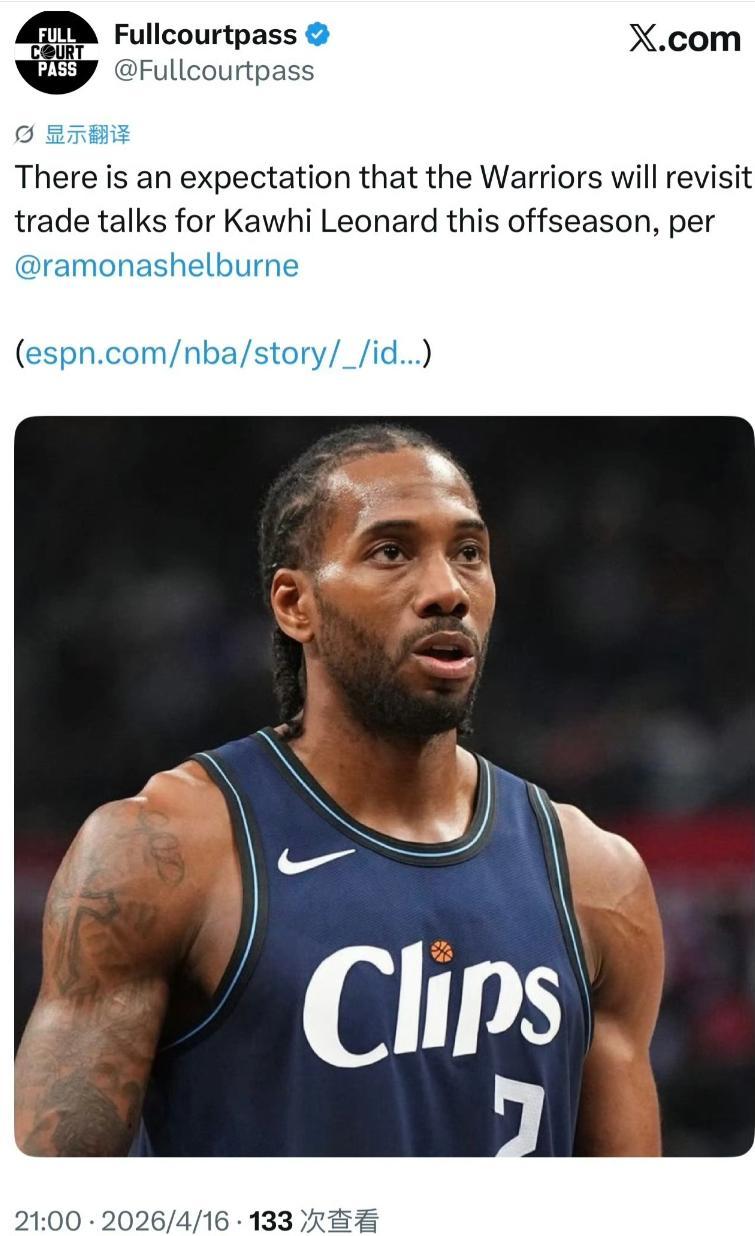The width and height of the screenshot is (755, 1236).
Task: Click the Clips lettering on the jersey
Action: click(432, 1002)
